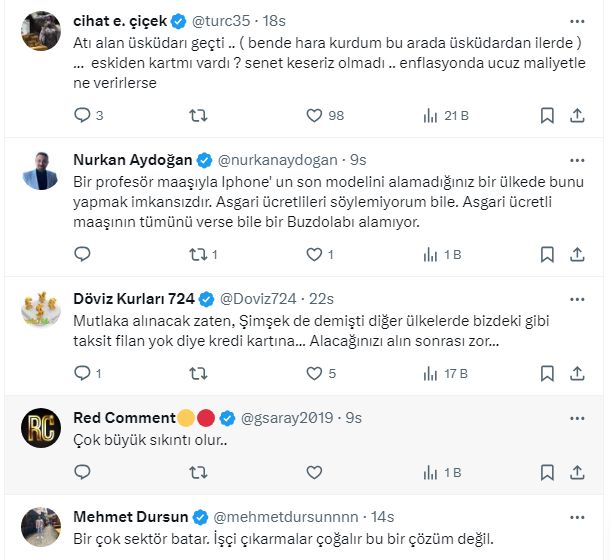Reply to Red Comment's tweet
The width and height of the screenshot is (610, 560).
click(x=82, y=472)
